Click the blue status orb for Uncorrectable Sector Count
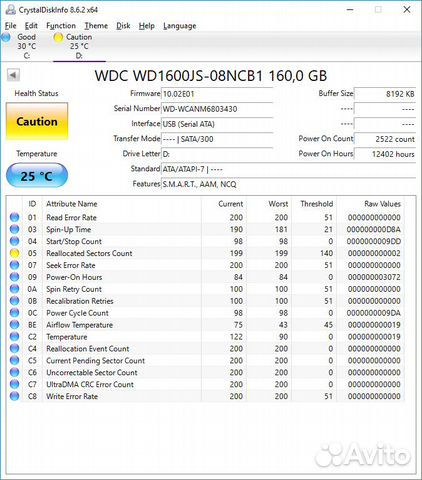422x480 pixels. click(x=14, y=372)
